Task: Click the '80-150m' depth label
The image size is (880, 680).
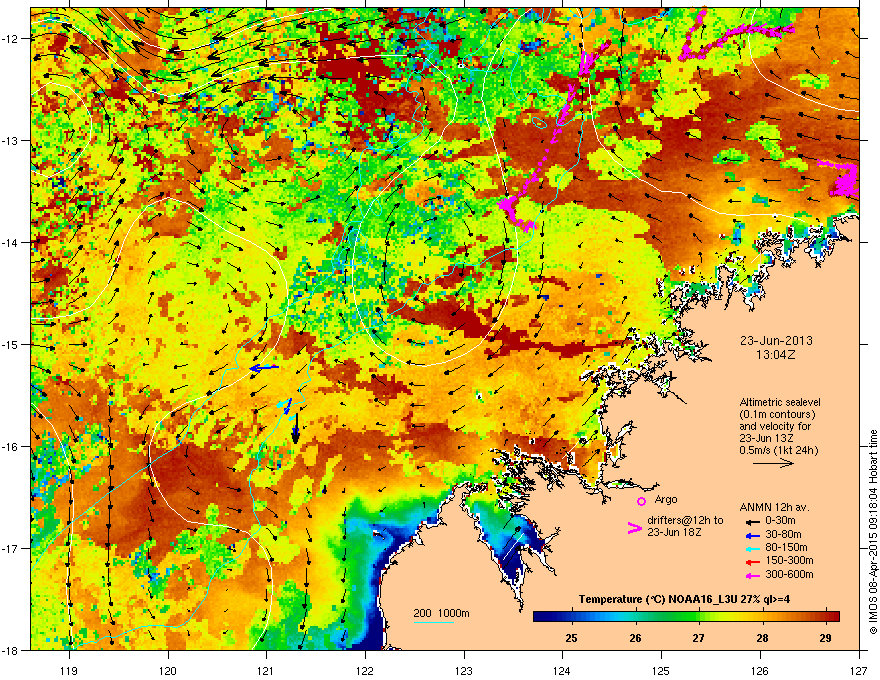Action: click(x=786, y=548)
